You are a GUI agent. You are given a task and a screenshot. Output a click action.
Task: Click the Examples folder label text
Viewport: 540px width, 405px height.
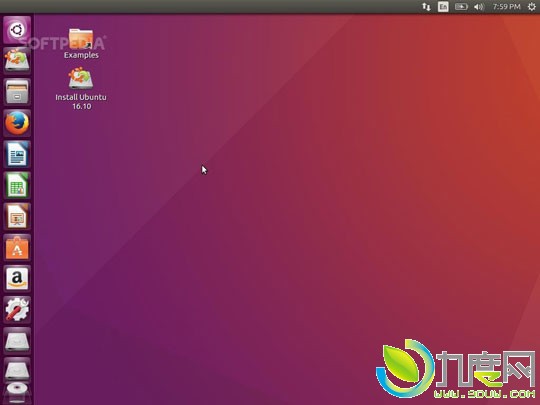pos(81,55)
